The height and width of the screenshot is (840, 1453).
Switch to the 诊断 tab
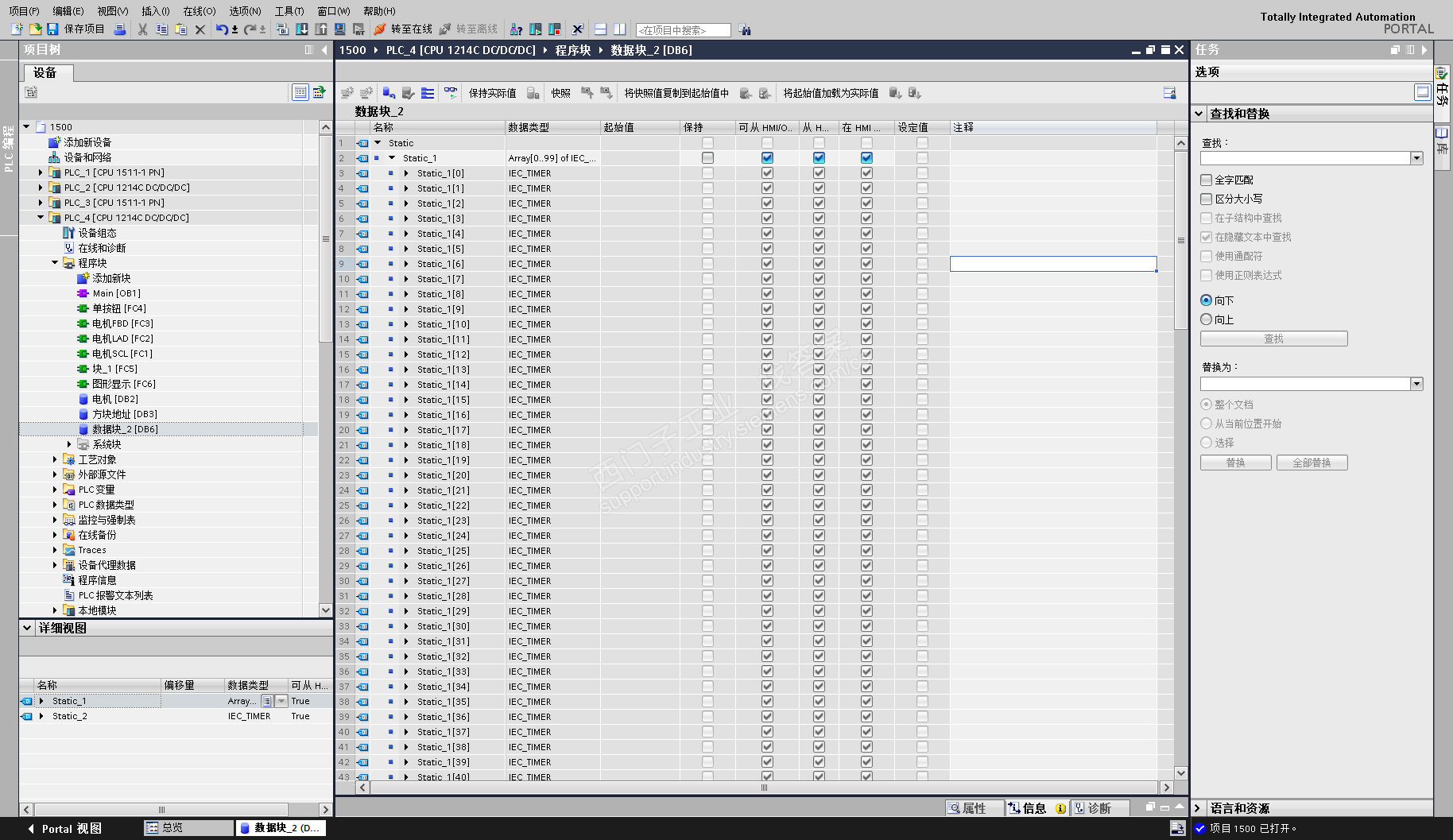[1099, 808]
